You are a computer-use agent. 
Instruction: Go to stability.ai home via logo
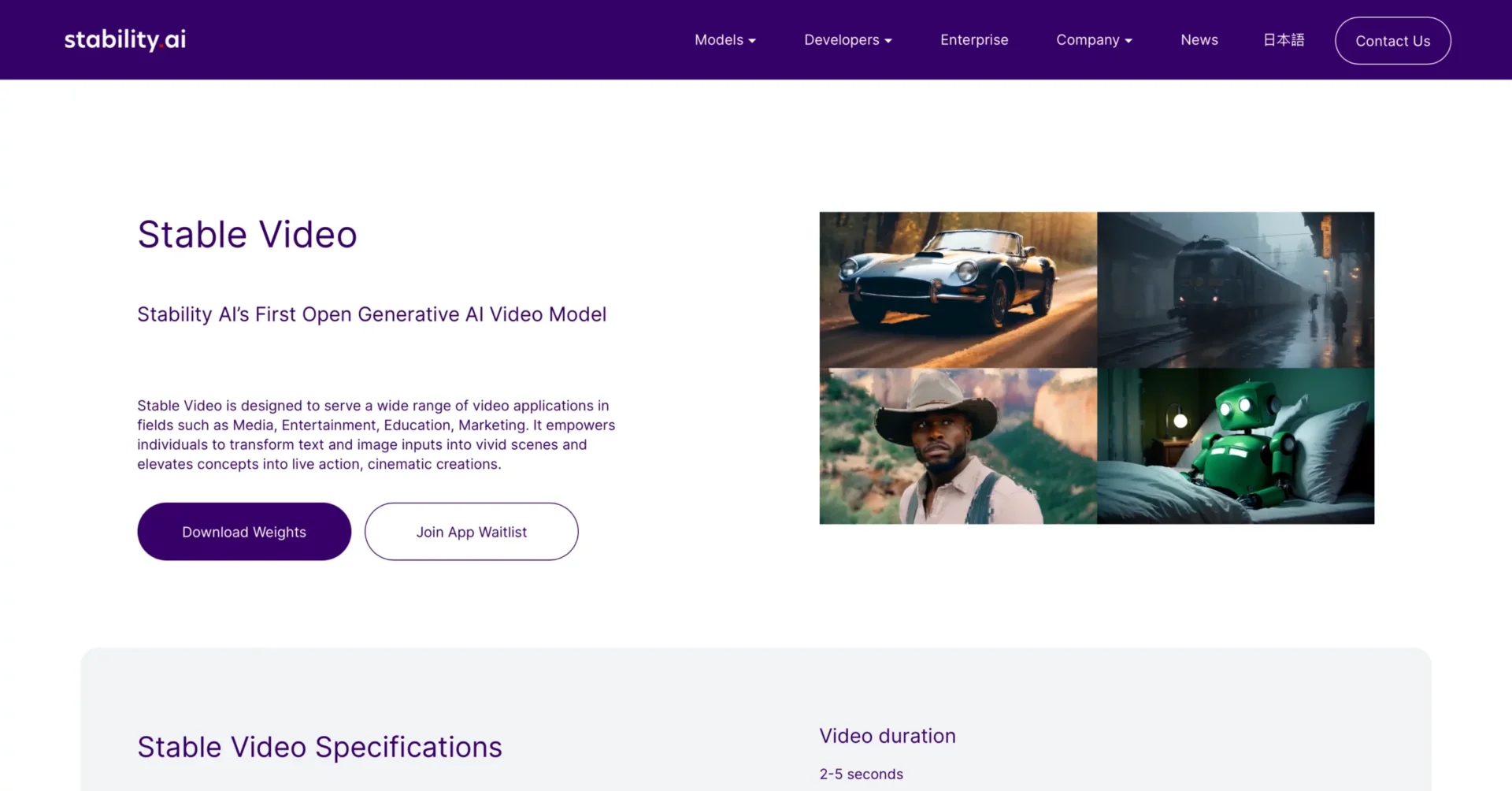(x=125, y=39)
